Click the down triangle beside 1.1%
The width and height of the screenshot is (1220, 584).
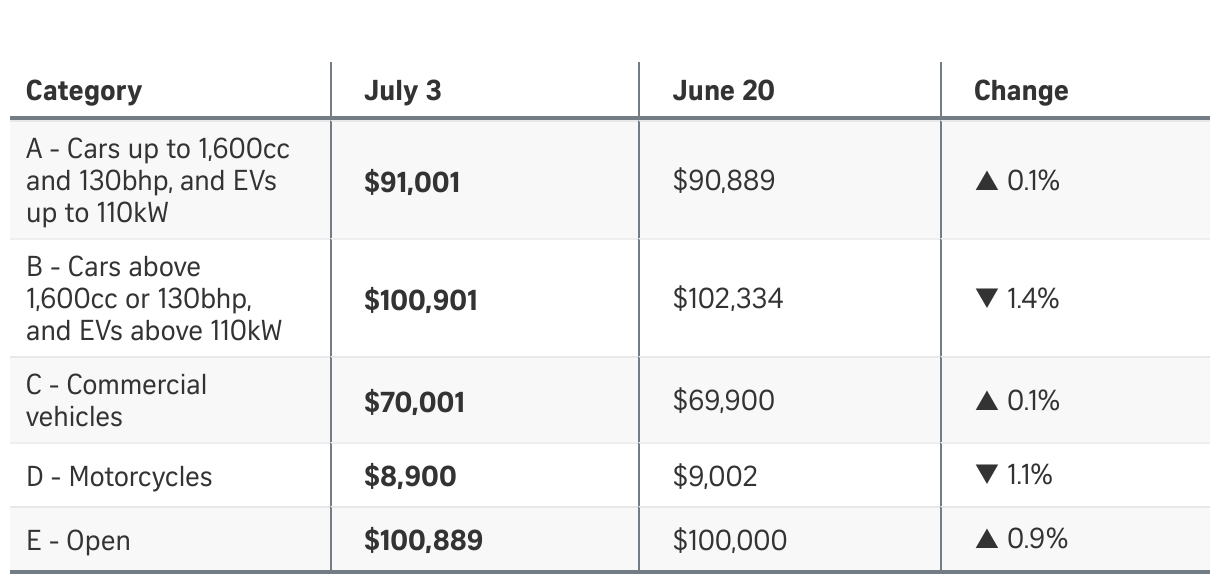(x=986, y=475)
